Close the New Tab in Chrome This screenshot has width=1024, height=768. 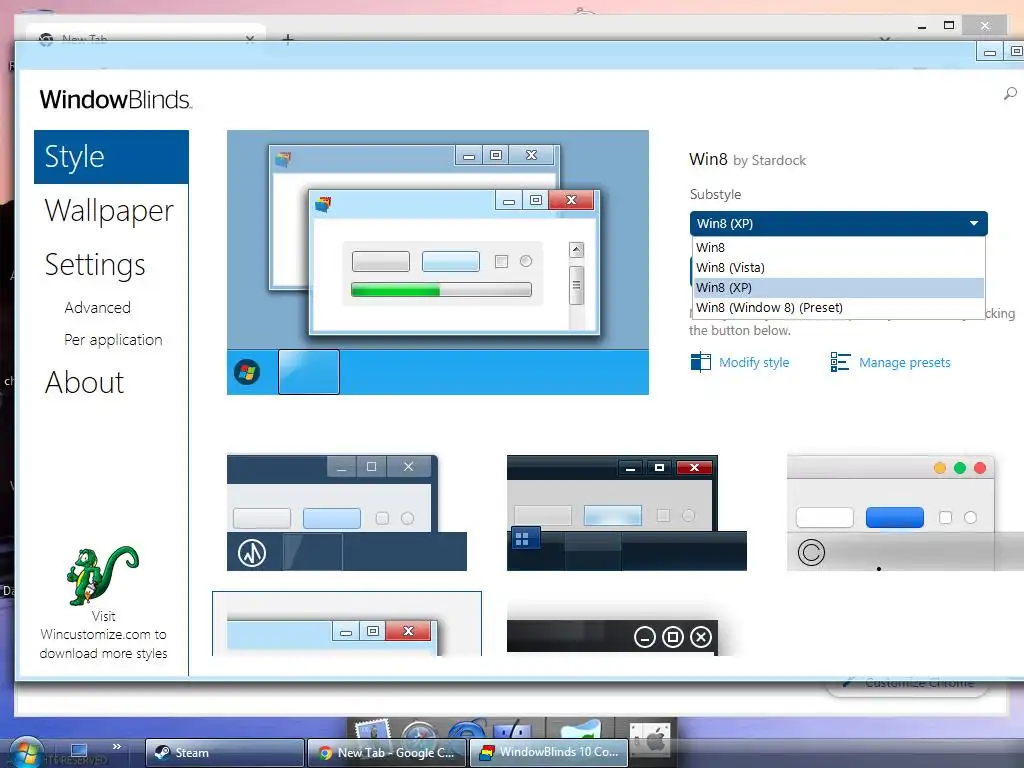tap(249, 40)
